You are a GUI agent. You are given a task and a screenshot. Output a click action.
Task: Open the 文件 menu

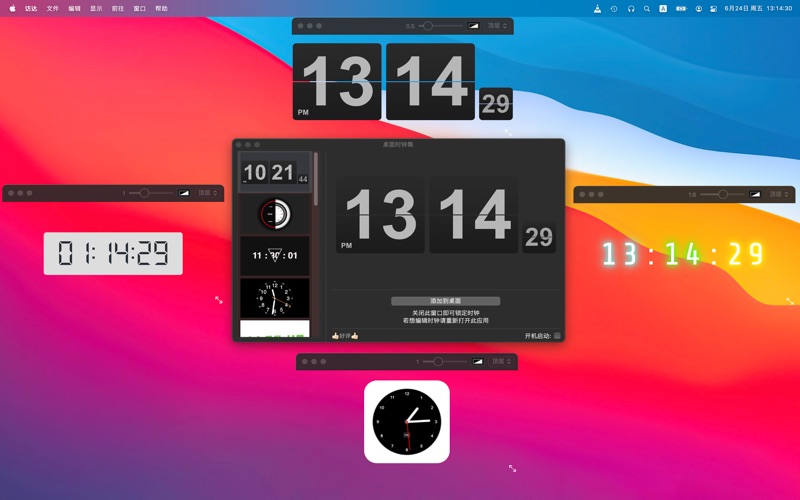(53, 8)
